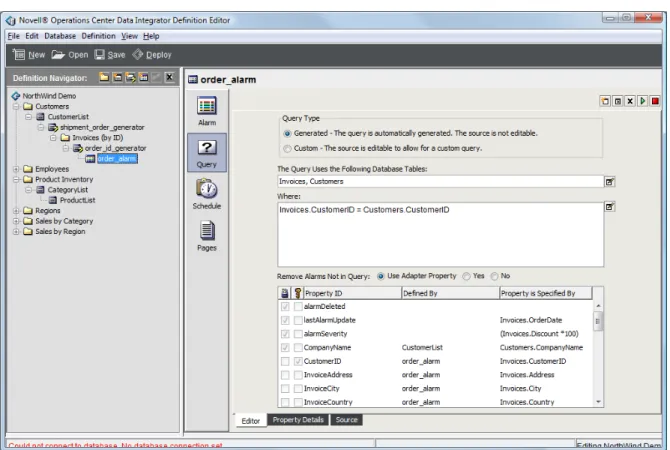Toggle the key checkbox on the CustomerID row
Image resolution: width=670 pixels, height=450 pixels.
point(298,362)
